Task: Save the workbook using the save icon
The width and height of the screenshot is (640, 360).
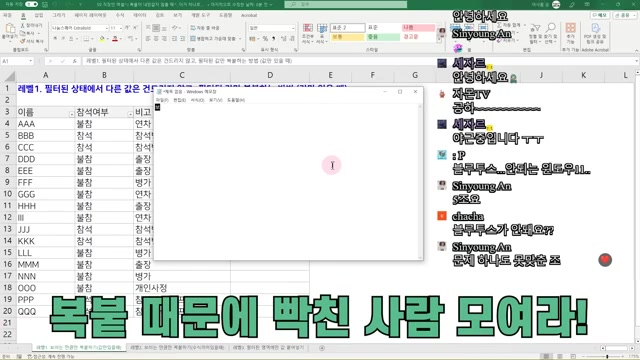Action: [45, 4]
